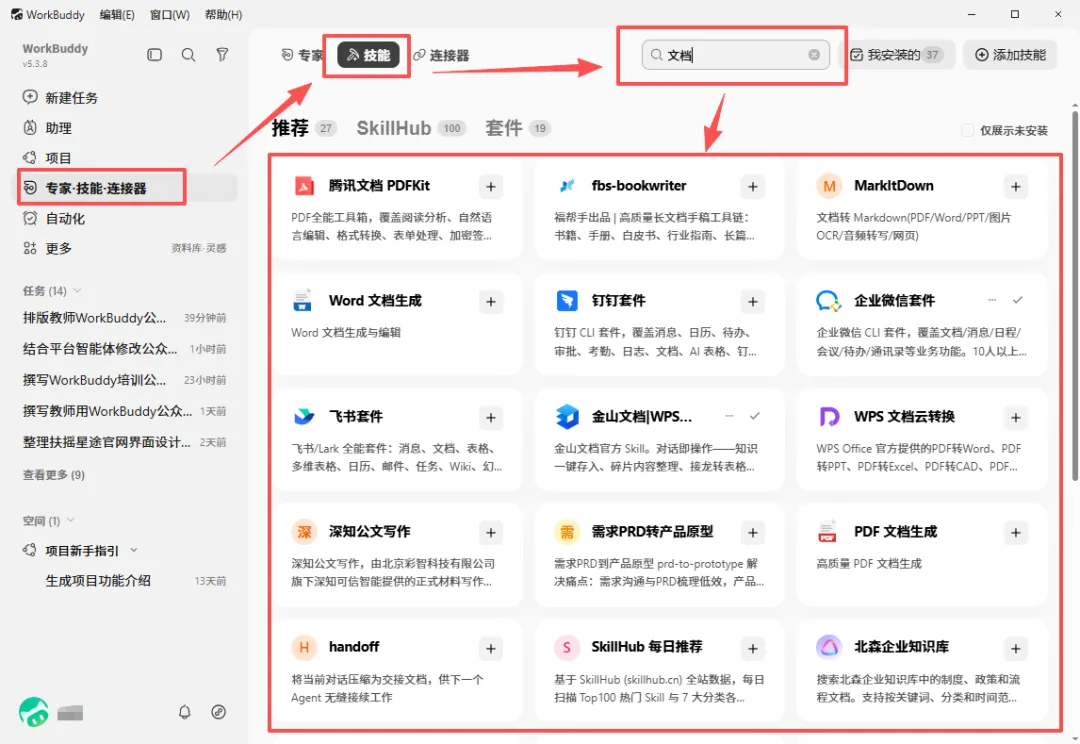Image resolution: width=1080 pixels, height=744 pixels.
Task: Clear the search box text
Action: [814, 54]
